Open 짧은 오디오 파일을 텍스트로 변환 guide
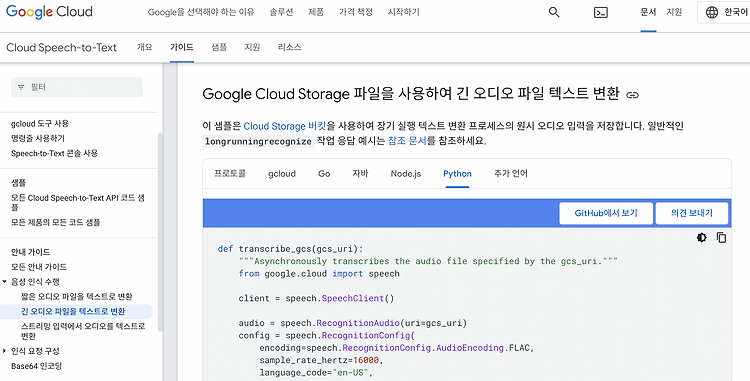Screen dimensions: 750x381 click(x=77, y=297)
